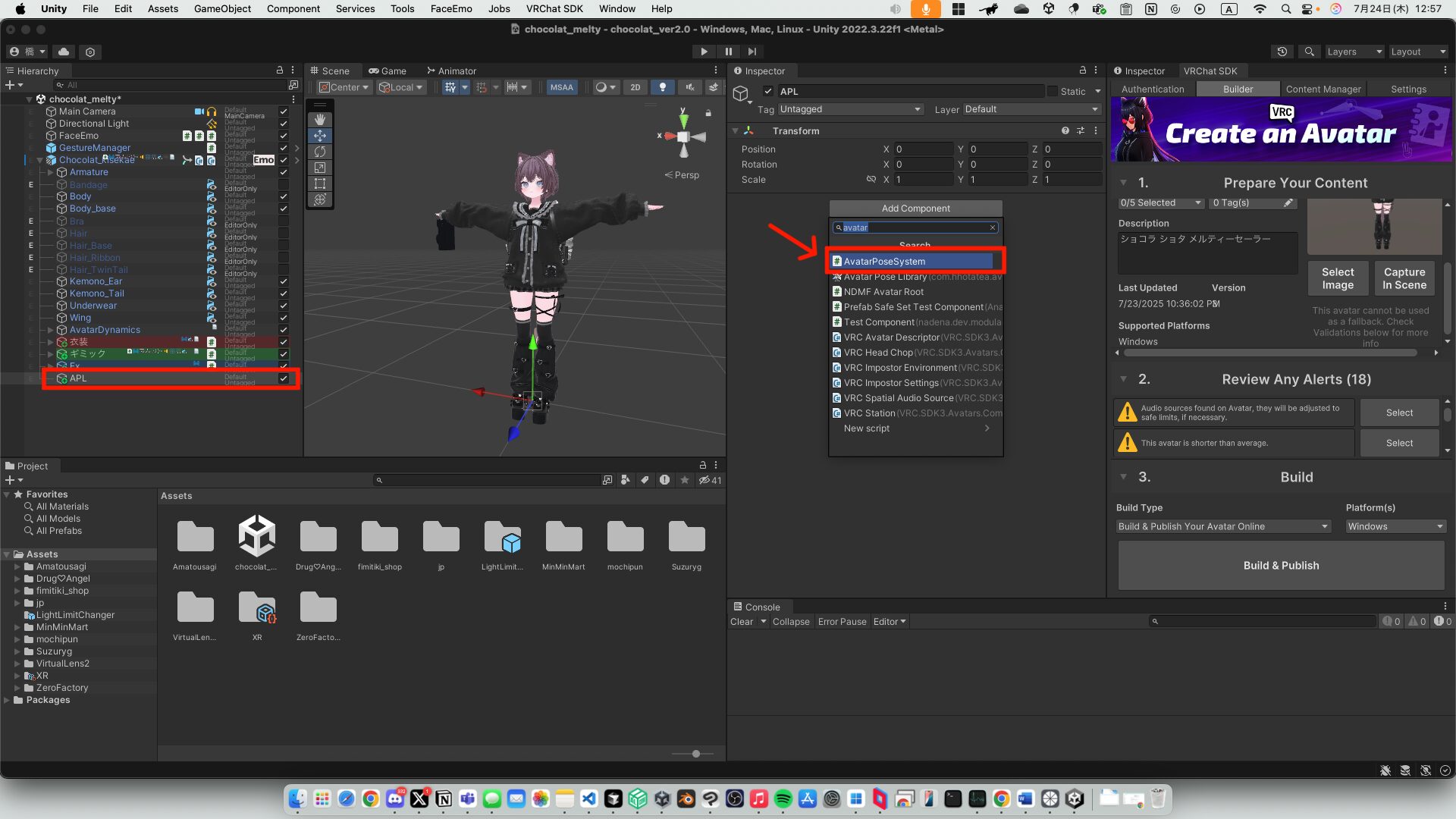Activate the Rotate tool
The image size is (1456, 819).
[x=319, y=151]
